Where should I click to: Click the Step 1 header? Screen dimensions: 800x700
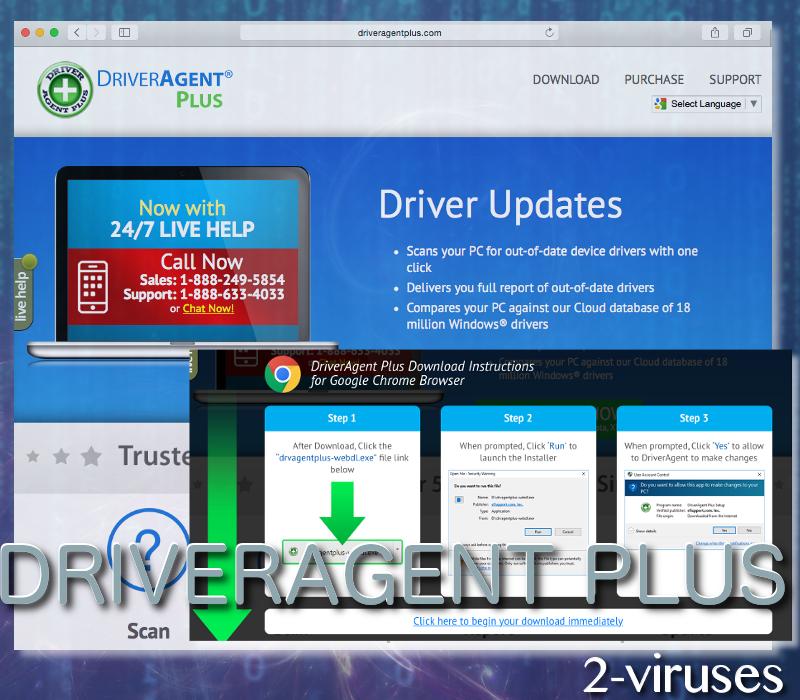click(342, 418)
